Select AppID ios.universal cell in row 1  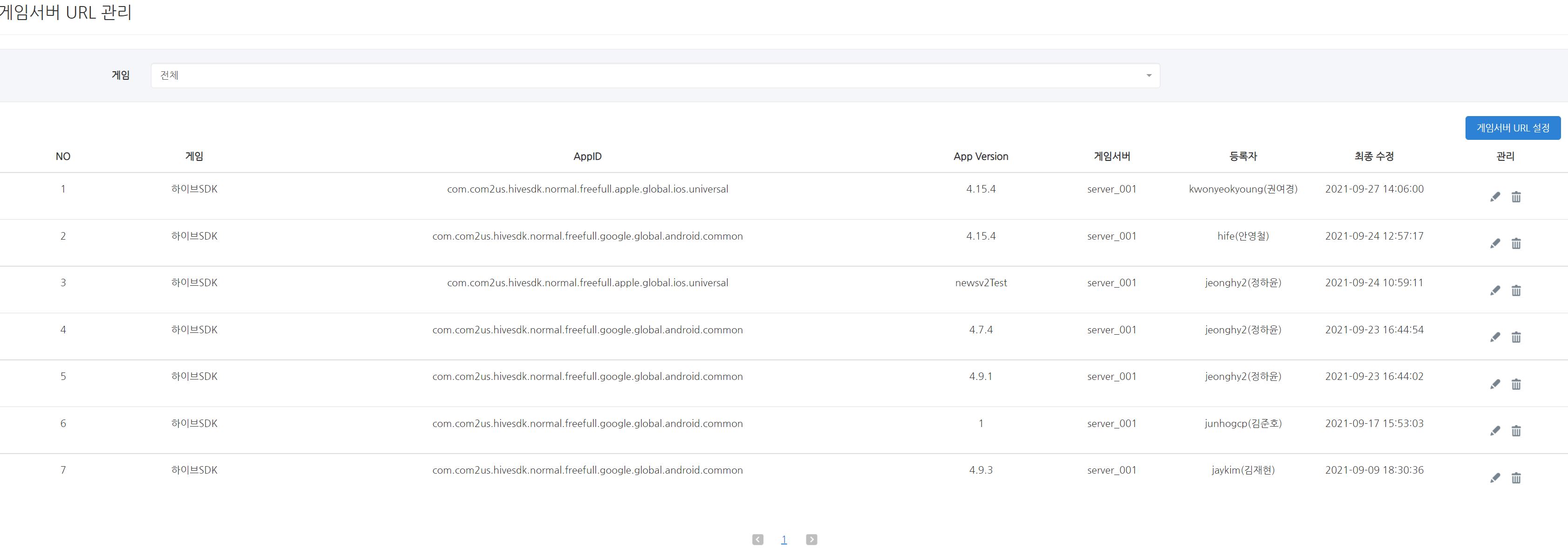click(x=587, y=189)
